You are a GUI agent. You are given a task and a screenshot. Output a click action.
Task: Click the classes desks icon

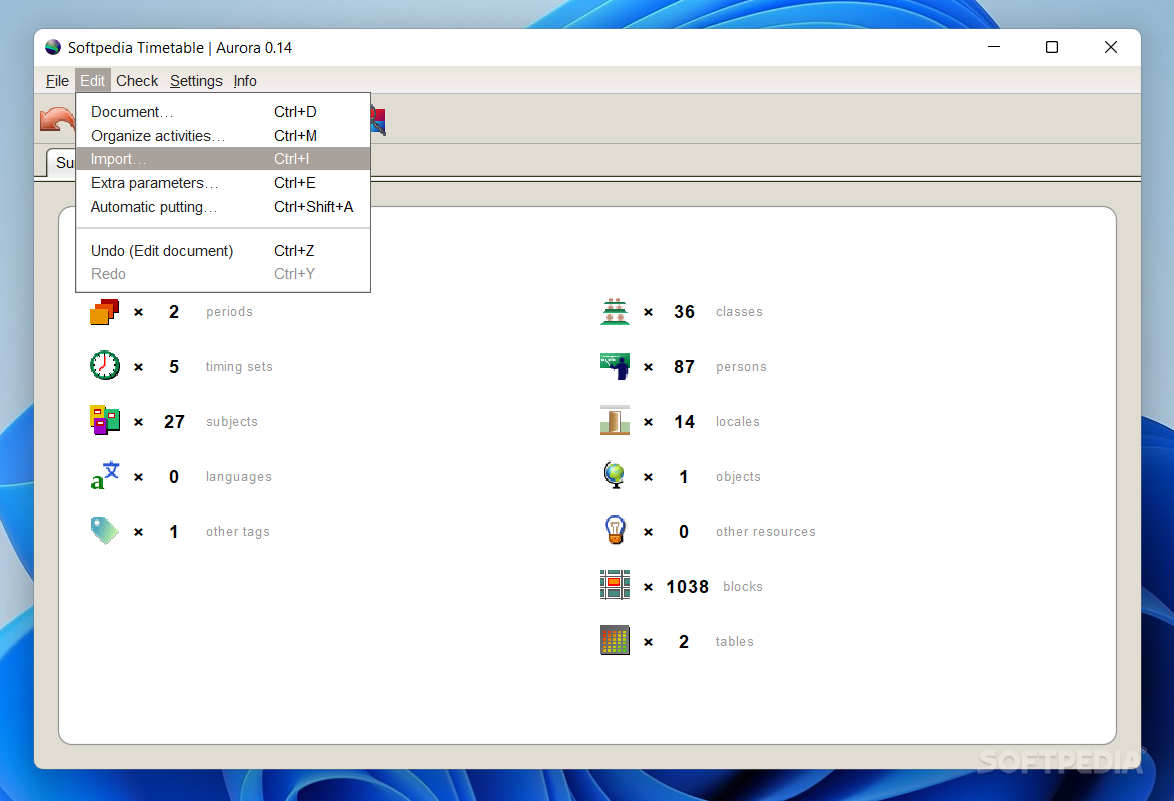pos(615,311)
